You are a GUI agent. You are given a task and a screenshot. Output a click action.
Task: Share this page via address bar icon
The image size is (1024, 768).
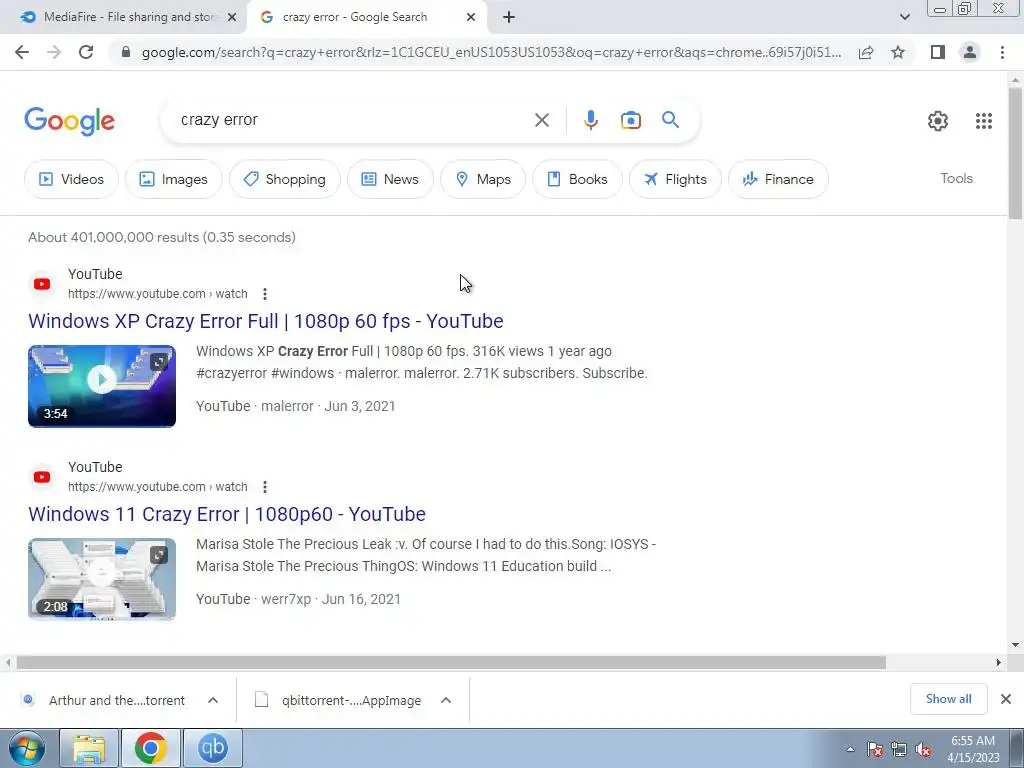coord(866,52)
